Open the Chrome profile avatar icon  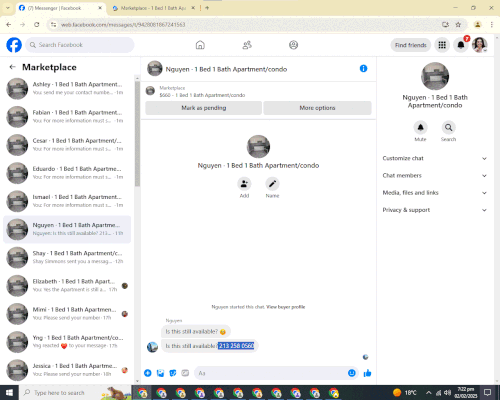478,25
